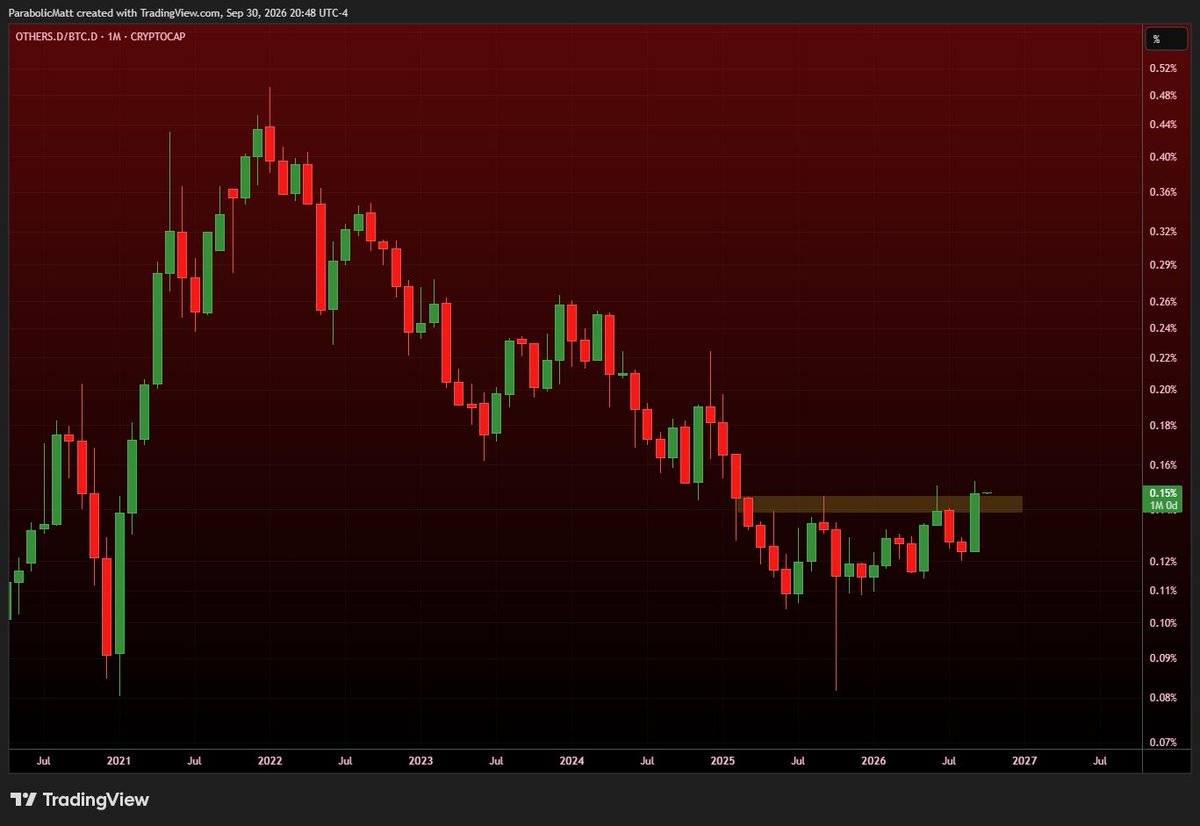1200x826 pixels.
Task: Click the 2021 time axis label
Action: point(119,761)
